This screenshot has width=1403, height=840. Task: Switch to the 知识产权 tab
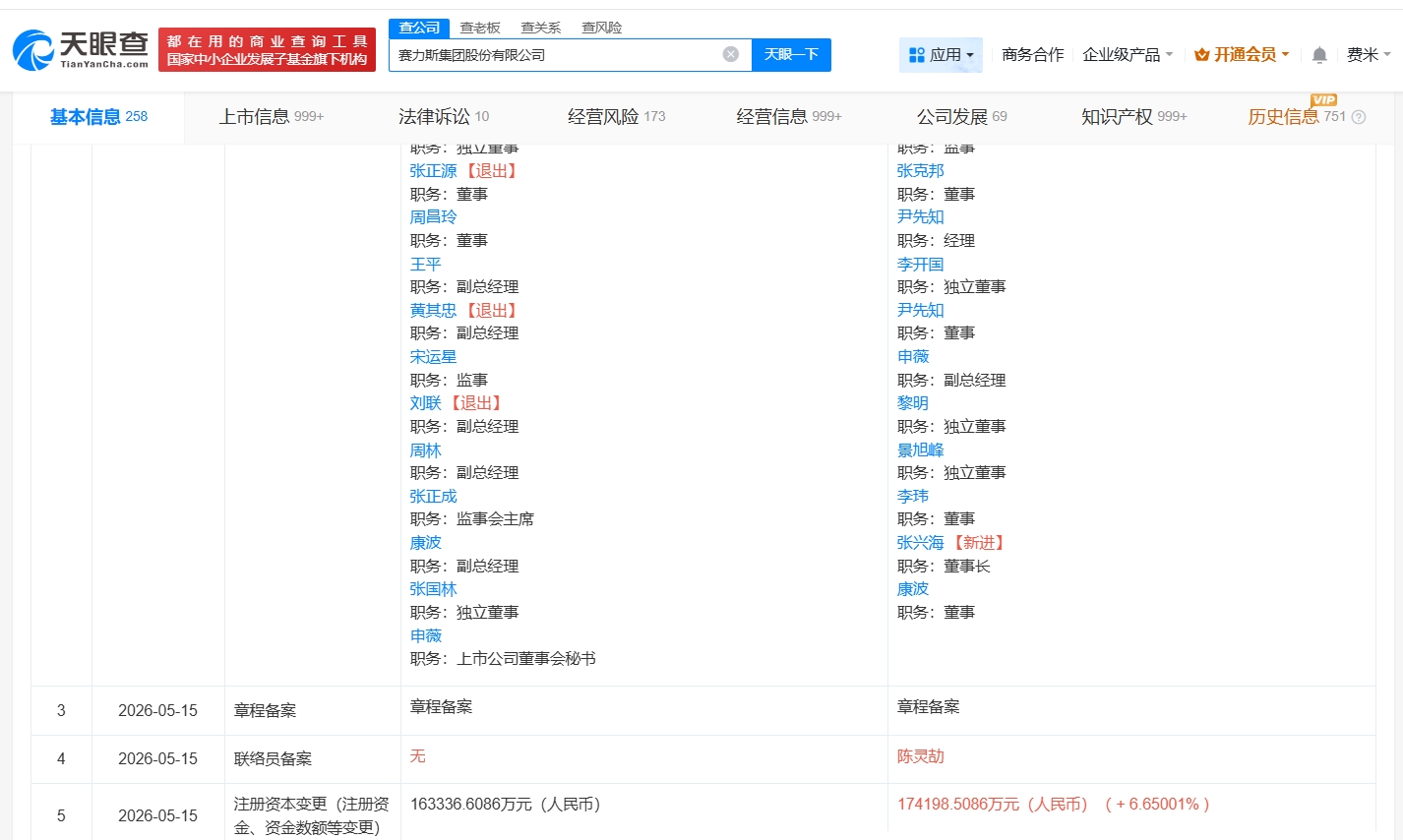[x=1134, y=117]
